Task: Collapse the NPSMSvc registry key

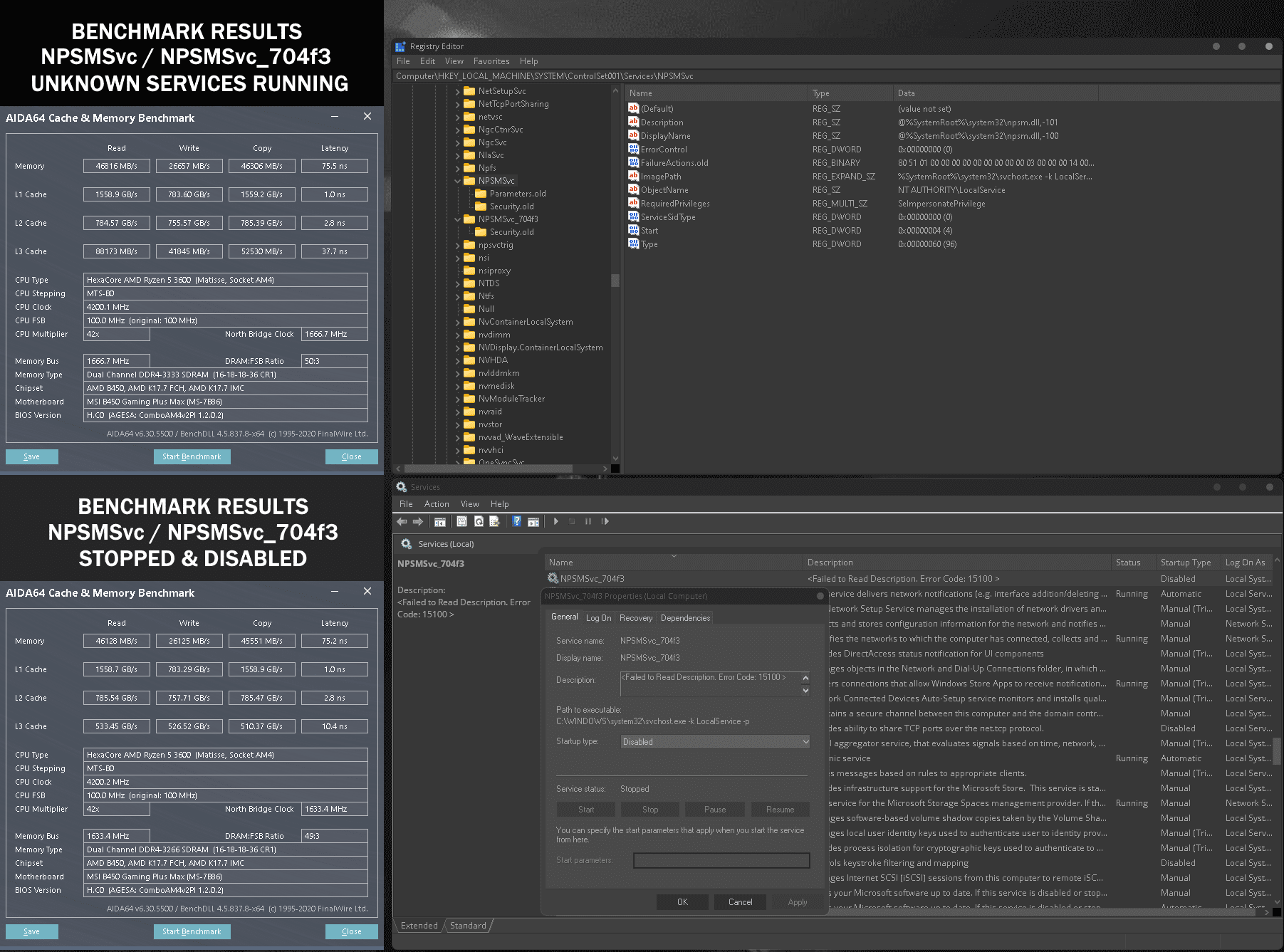Action: [458, 181]
